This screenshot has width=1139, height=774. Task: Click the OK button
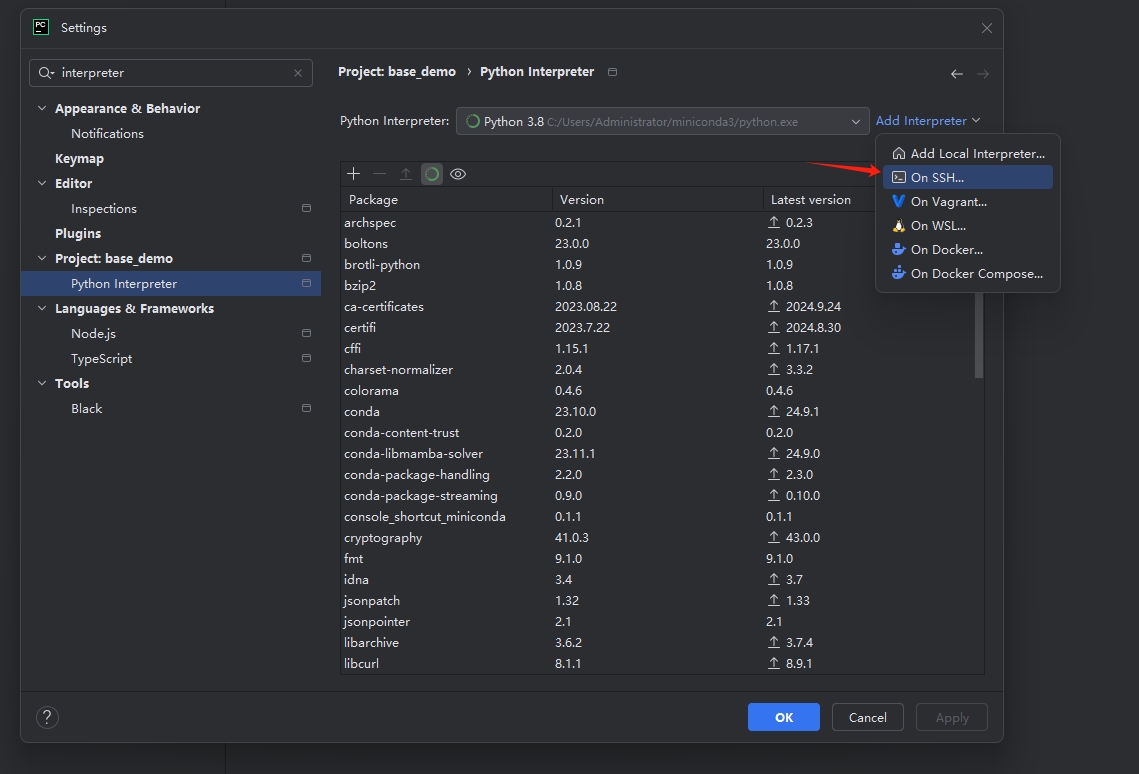784,717
